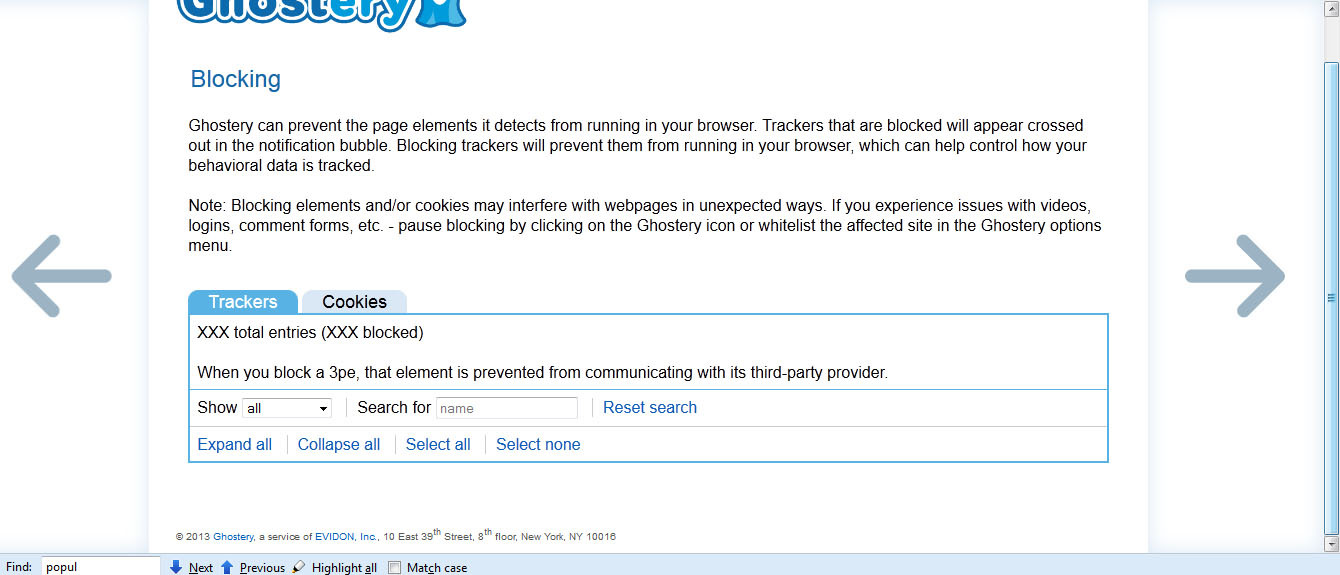Viewport: 1340px width, 575px height.
Task: Switch to the Cookies tab
Action: (x=354, y=302)
